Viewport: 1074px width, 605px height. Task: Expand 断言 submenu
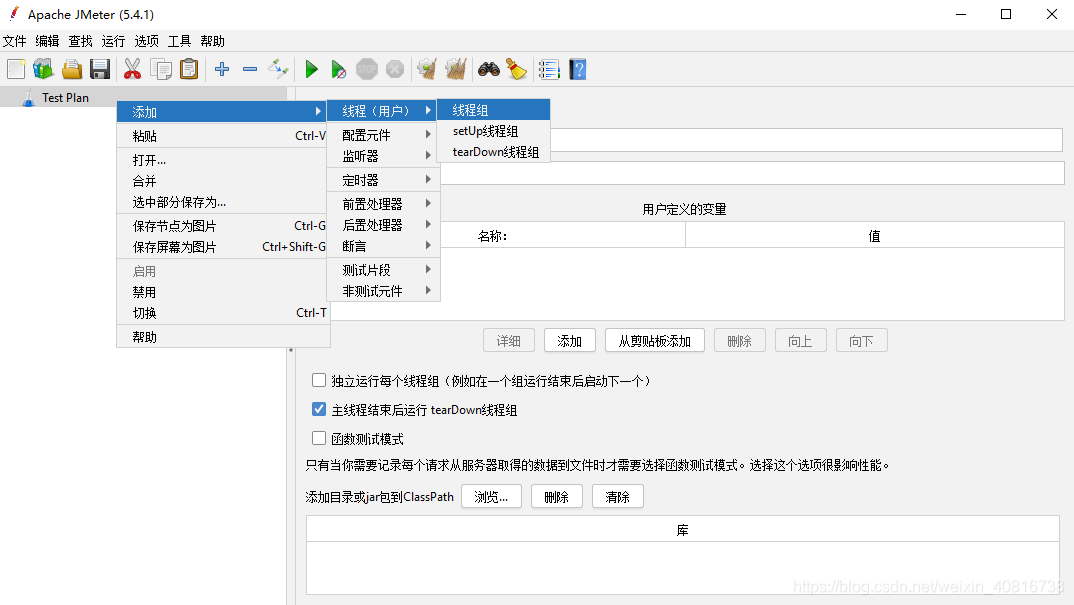click(384, 246)
